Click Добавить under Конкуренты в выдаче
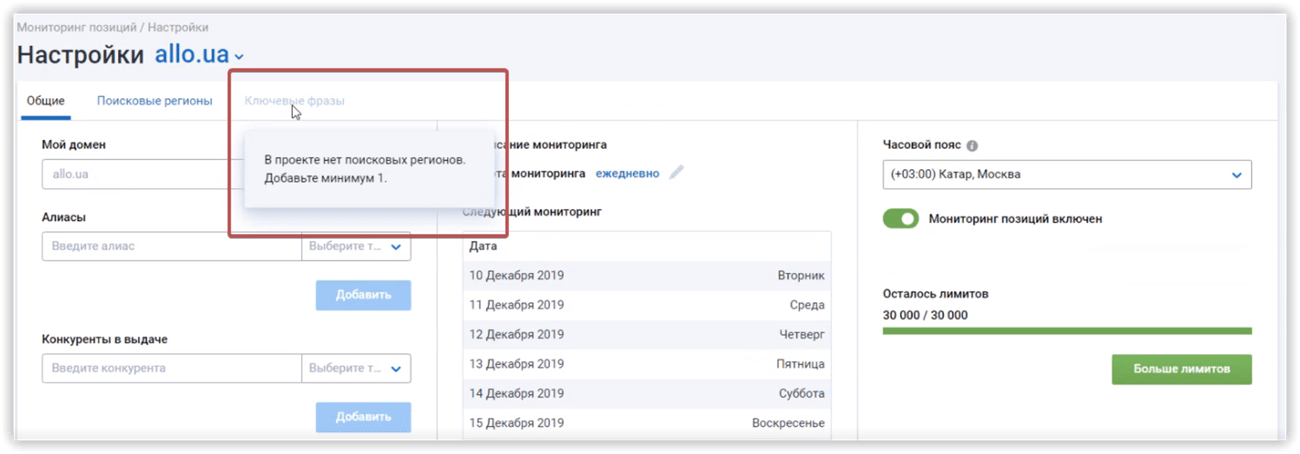 [363, 417]
